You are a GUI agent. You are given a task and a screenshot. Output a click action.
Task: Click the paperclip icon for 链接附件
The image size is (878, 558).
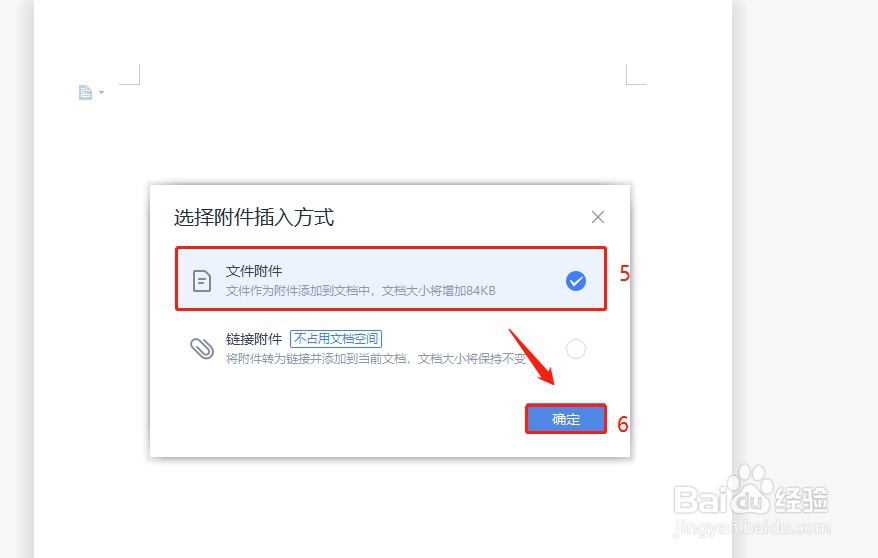click(202, 349)
